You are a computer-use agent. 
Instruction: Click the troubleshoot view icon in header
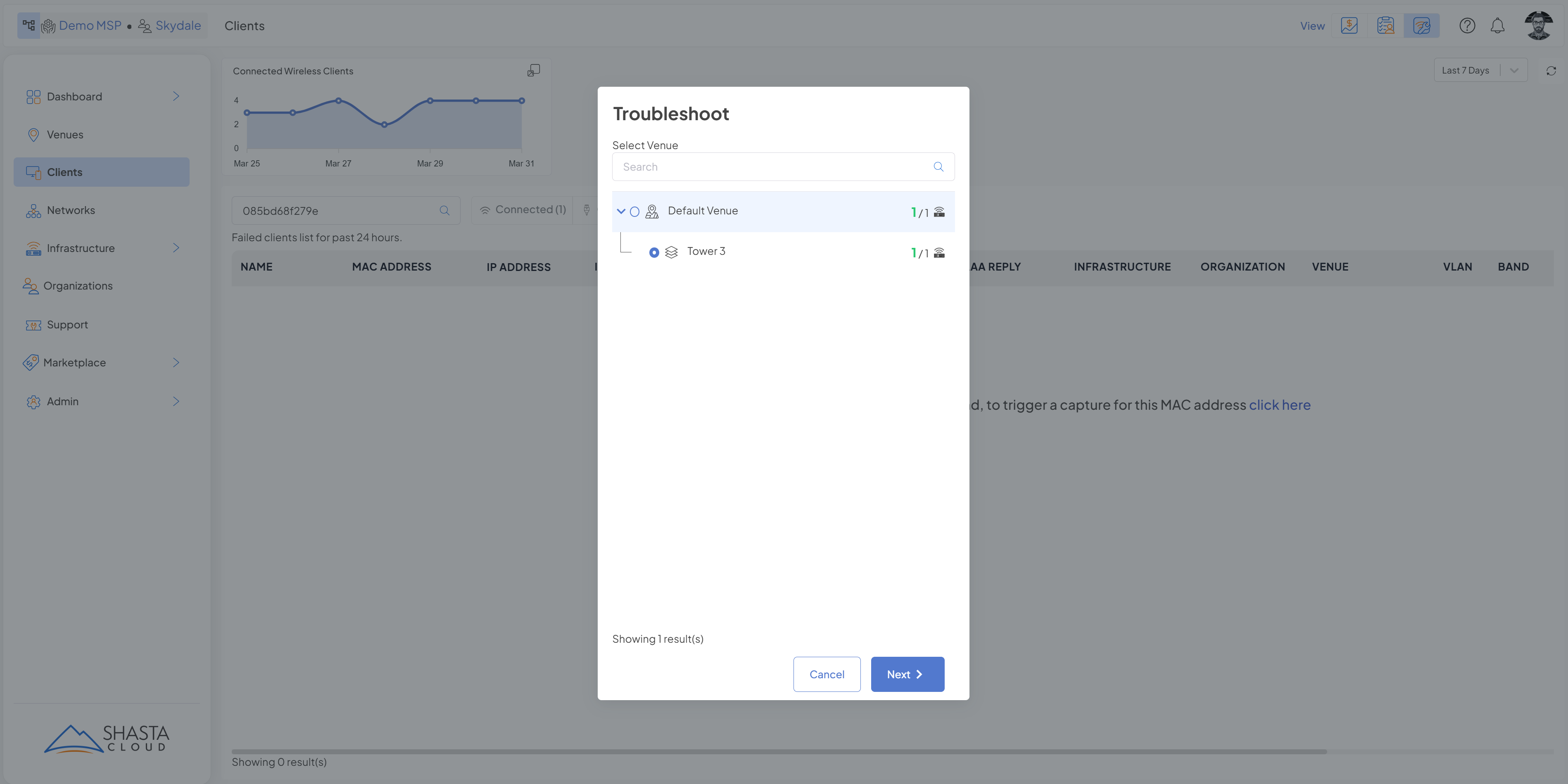[x=1421, y=26]
